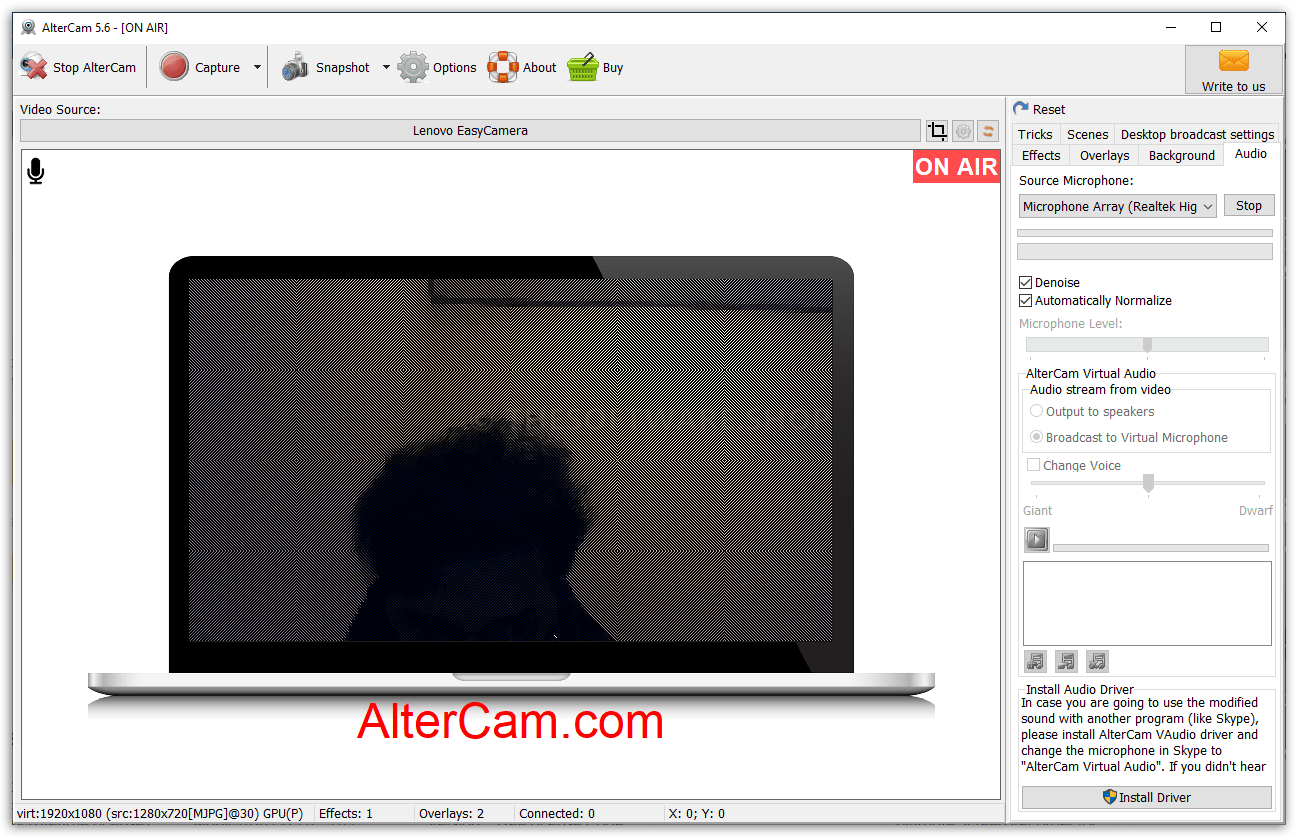Click inside the empty audio file list
Viewport: 1298px width, 837px height.
[x=1147, y=603]
